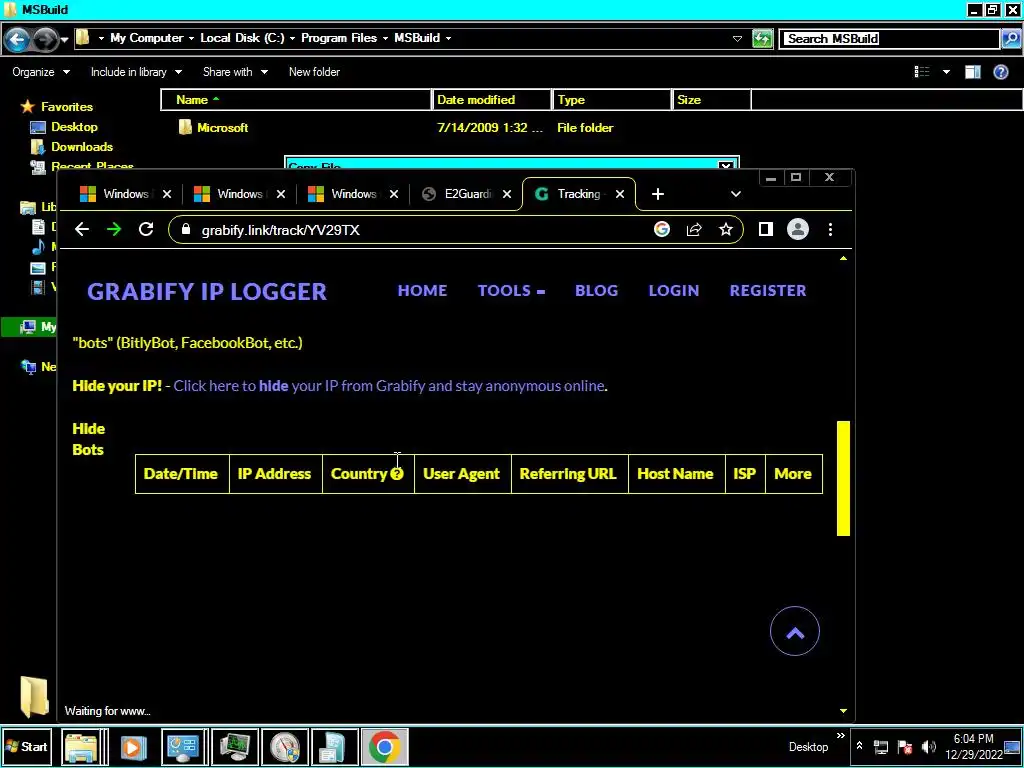Open view options dropdown arrow in Explorer
This screenshot has width=1024, height=768.
[x=946, y=72]
